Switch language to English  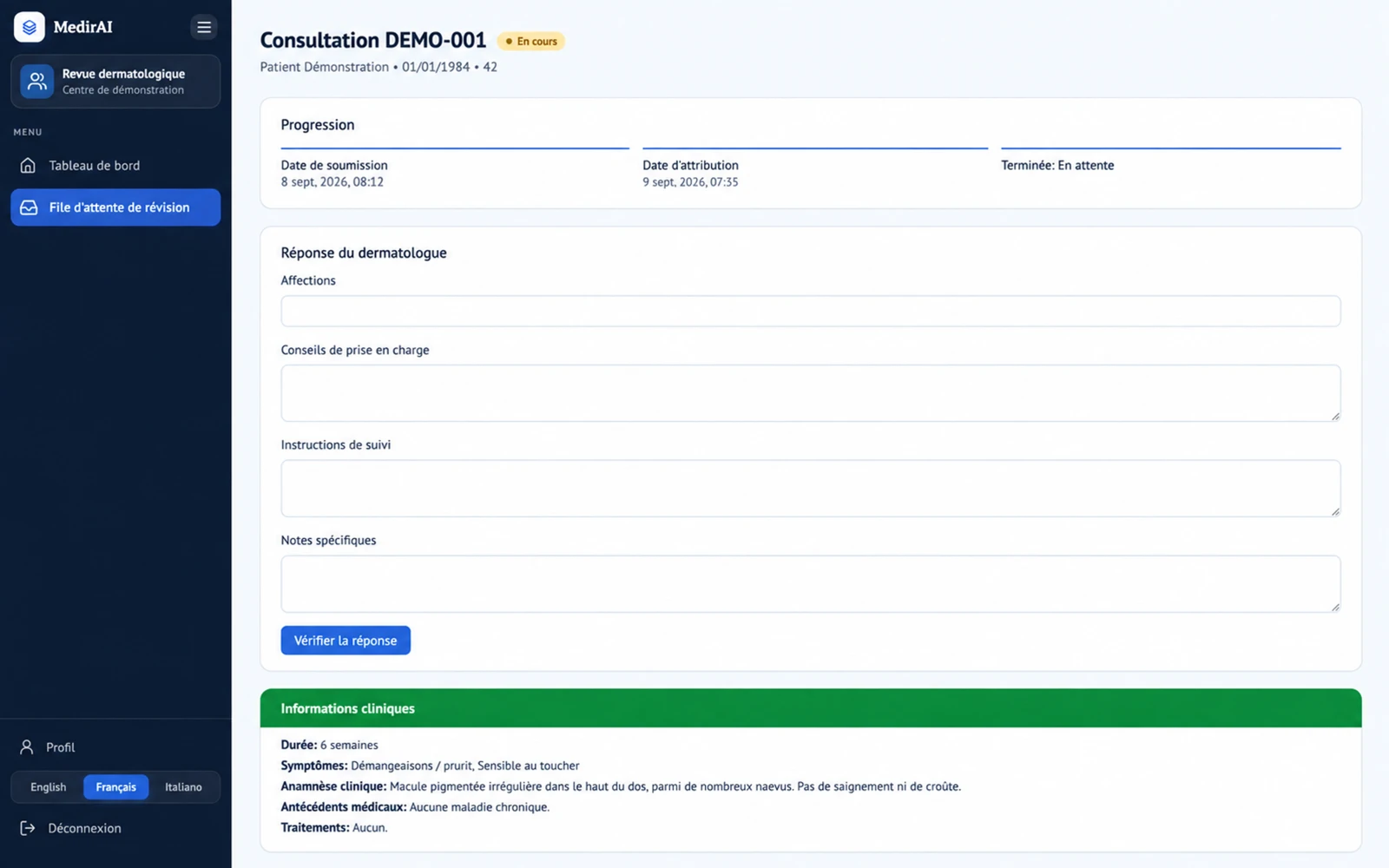pos(48,787)
